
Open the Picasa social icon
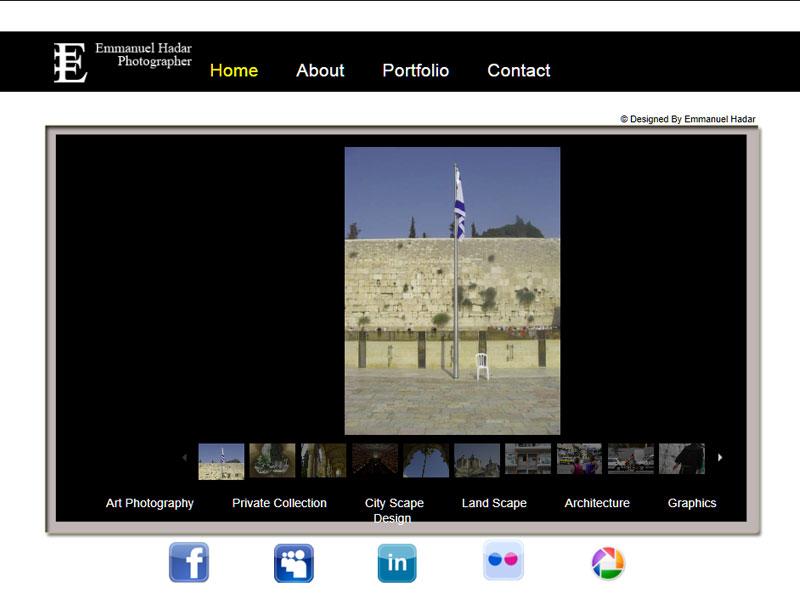[608, 563]
